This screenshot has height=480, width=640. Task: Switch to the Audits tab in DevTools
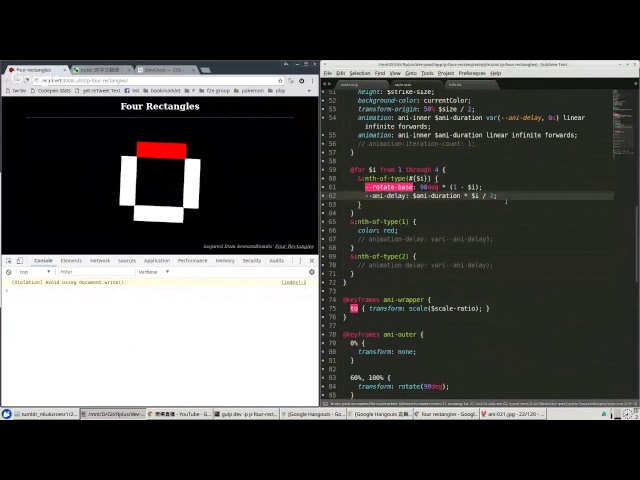pos(276,261)
